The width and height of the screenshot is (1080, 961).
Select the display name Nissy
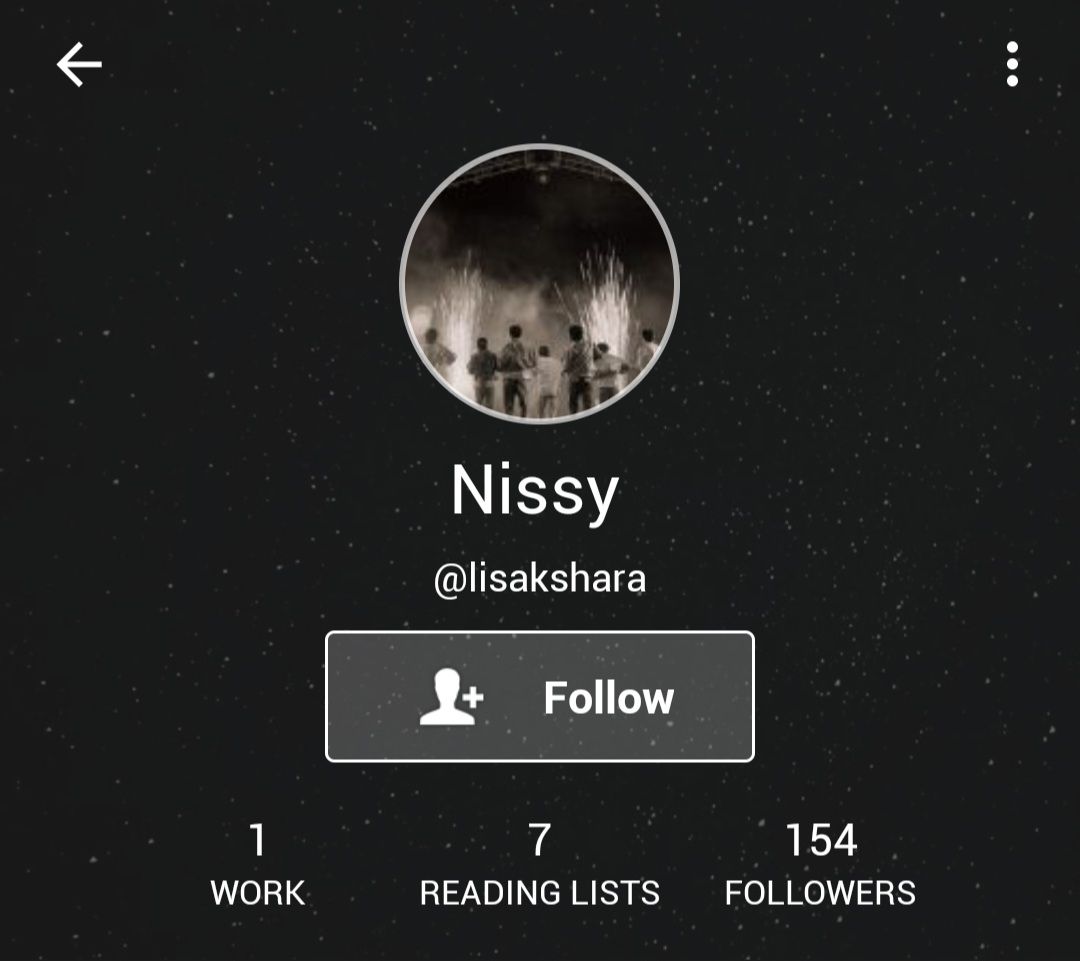535,492
